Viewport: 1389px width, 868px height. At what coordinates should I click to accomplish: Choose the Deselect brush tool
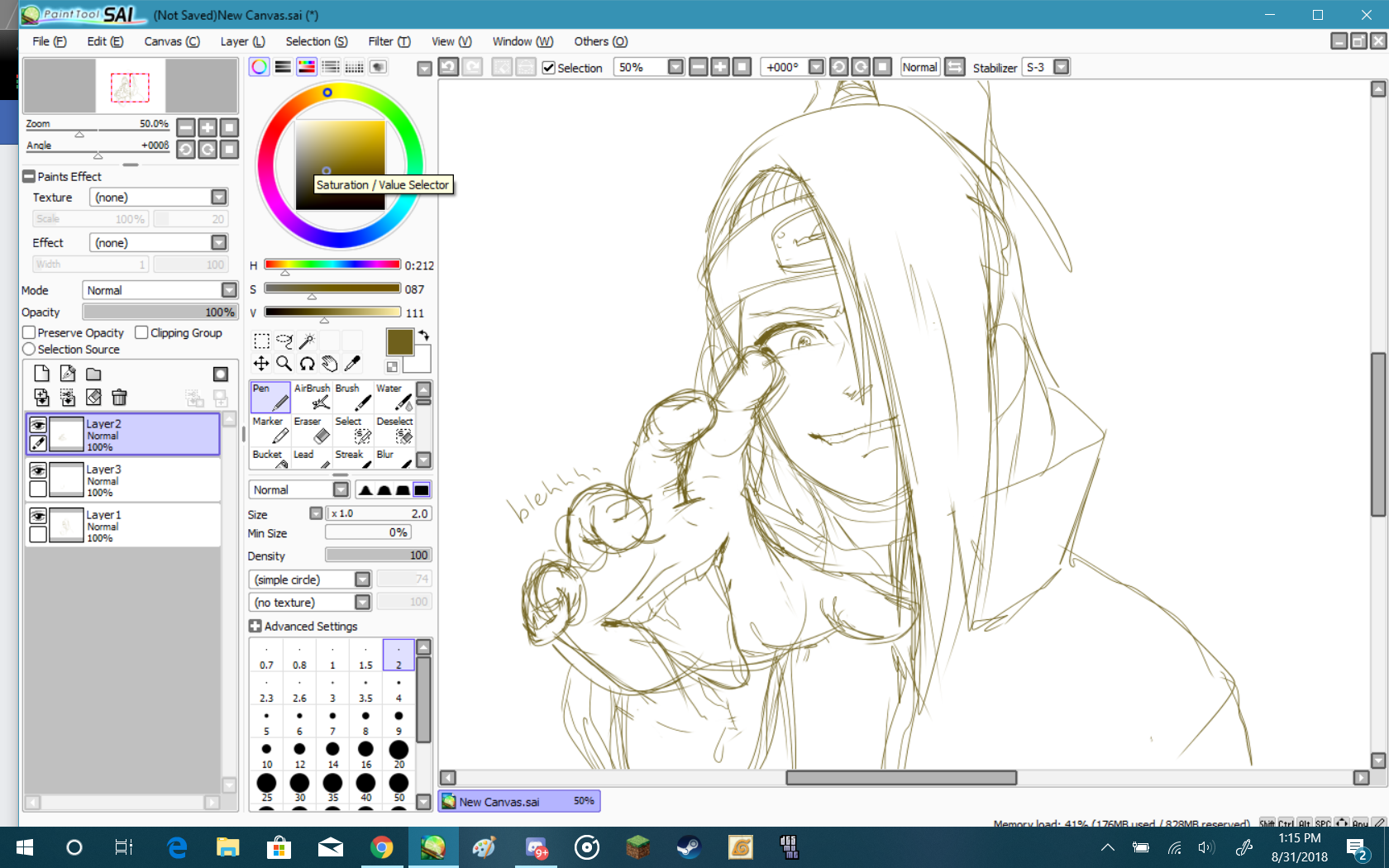[x=394, y=431]
